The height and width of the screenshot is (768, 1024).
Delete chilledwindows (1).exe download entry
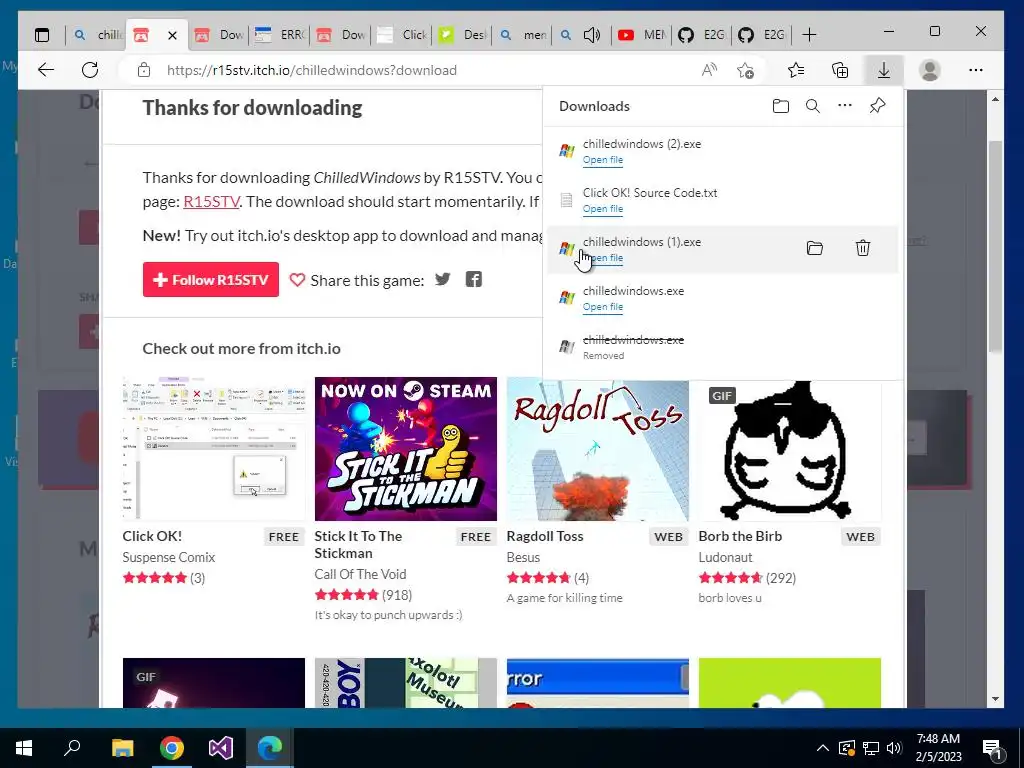(863, 248)
